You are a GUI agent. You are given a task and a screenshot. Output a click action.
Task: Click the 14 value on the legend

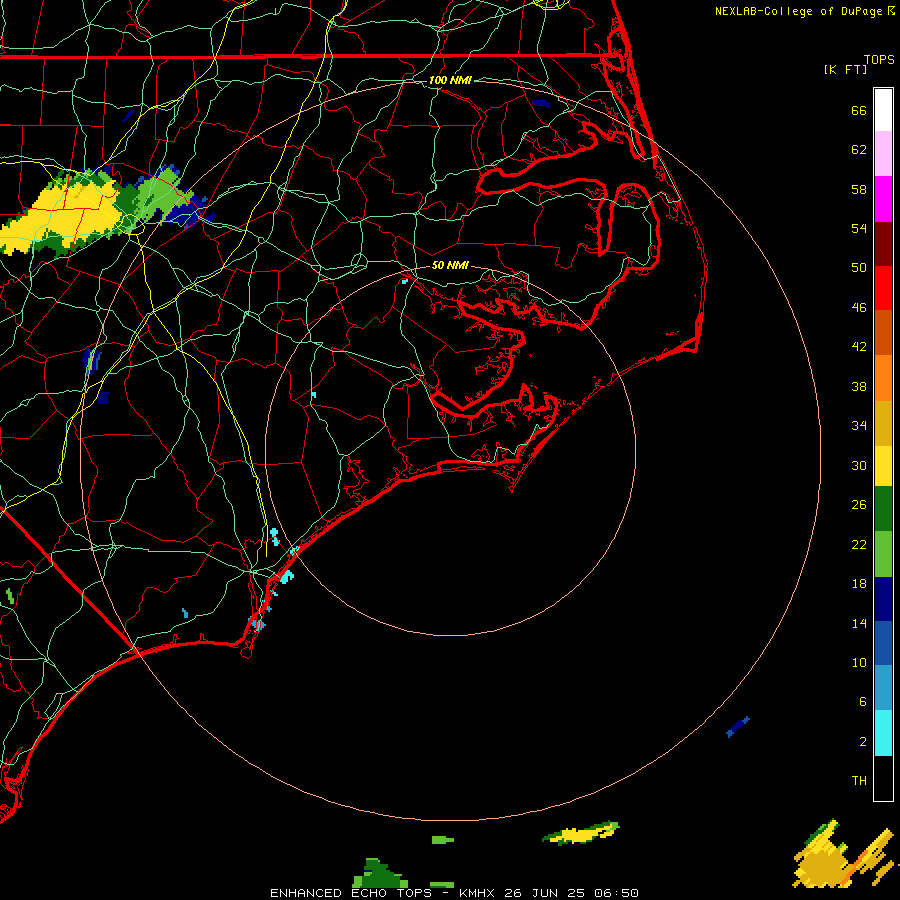pyautogui.click(x=859, y=623)
